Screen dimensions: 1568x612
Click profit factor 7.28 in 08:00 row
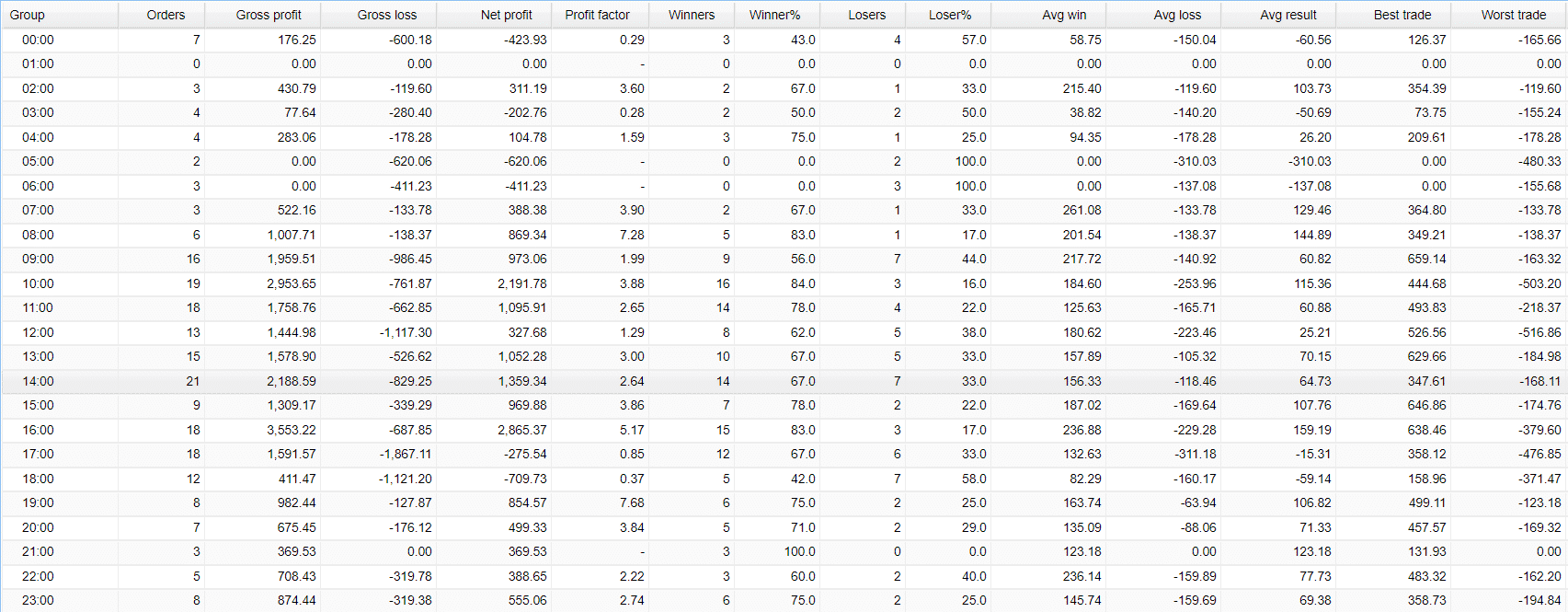click(x=632, y=235)
